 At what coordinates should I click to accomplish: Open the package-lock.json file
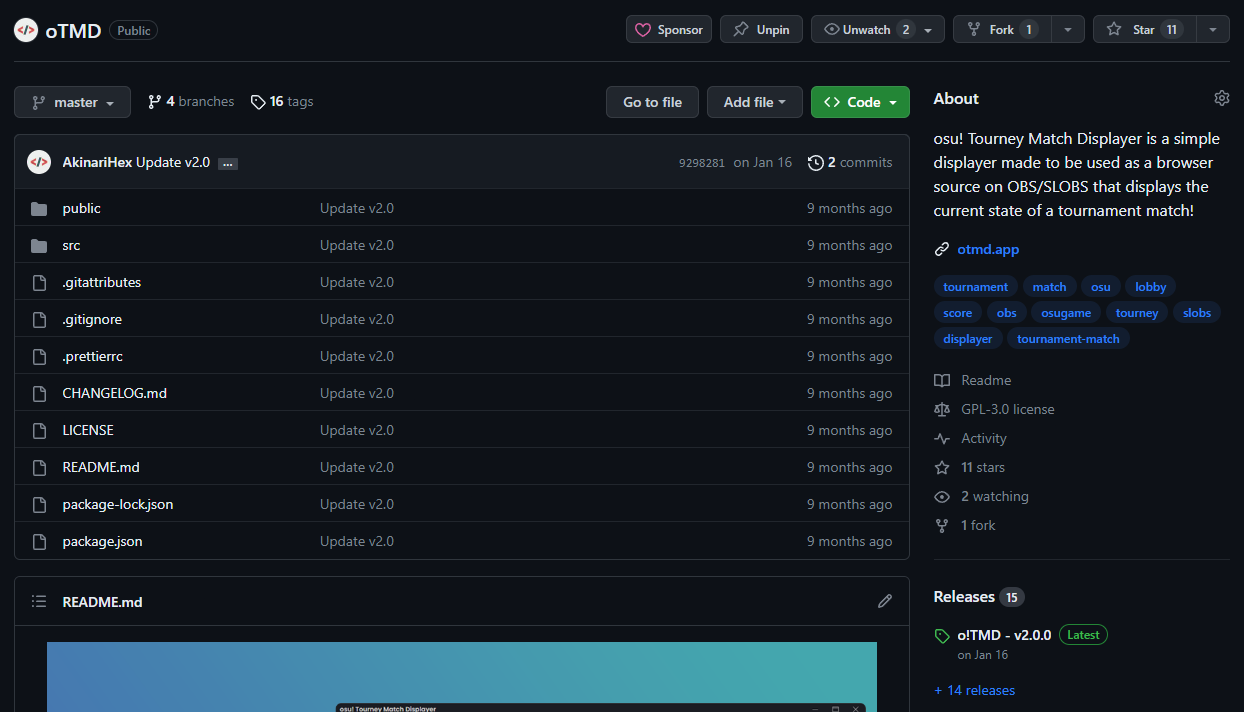(x=118, y=504)
